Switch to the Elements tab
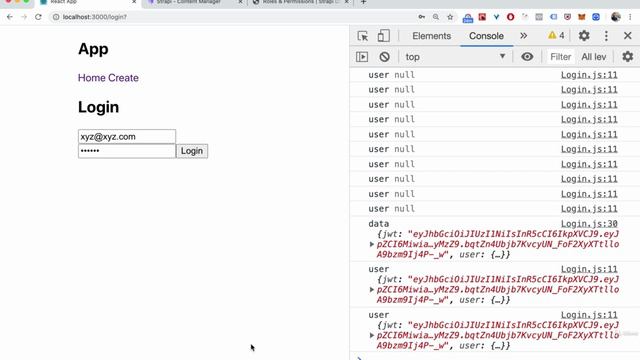The height and width of the screenshot is (360, 640). point(431,36)
